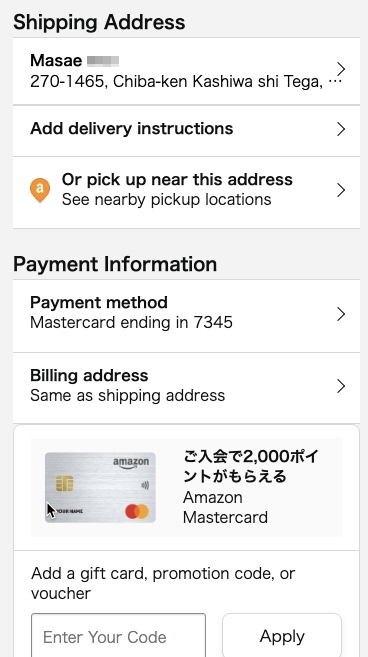
Task: Click the amazon logo on the card image
Action: [131, 463]
